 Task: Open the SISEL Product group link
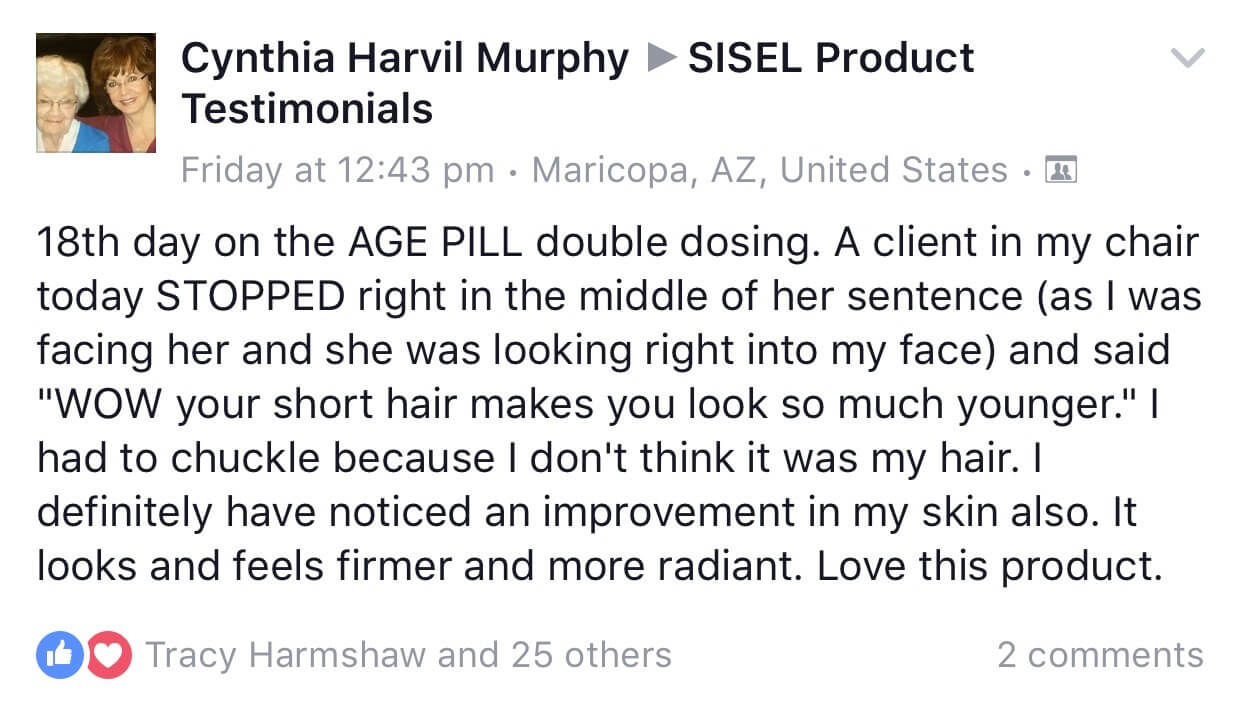point(831,59)
